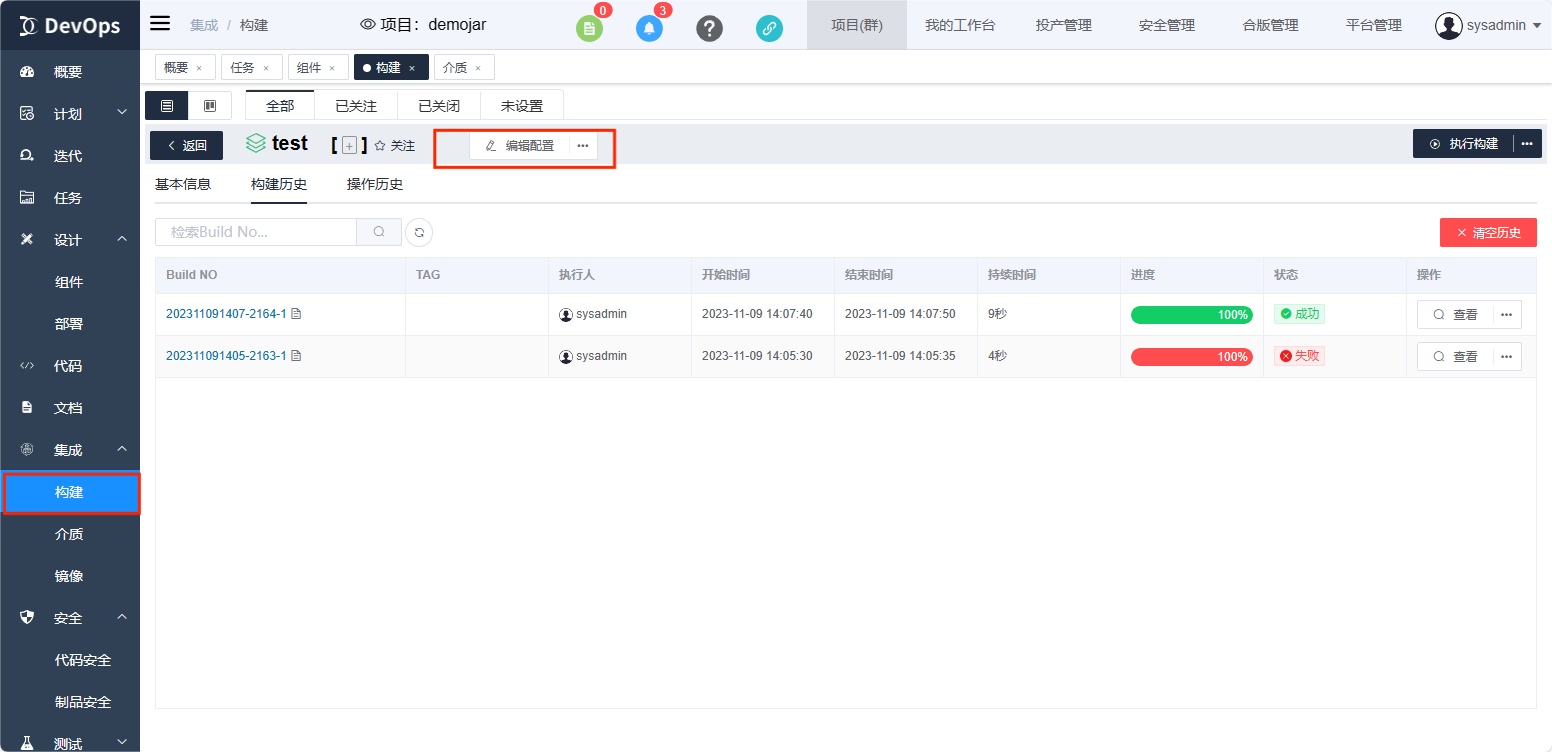
Task: Click the Build No search field
Action: point(256,232)
